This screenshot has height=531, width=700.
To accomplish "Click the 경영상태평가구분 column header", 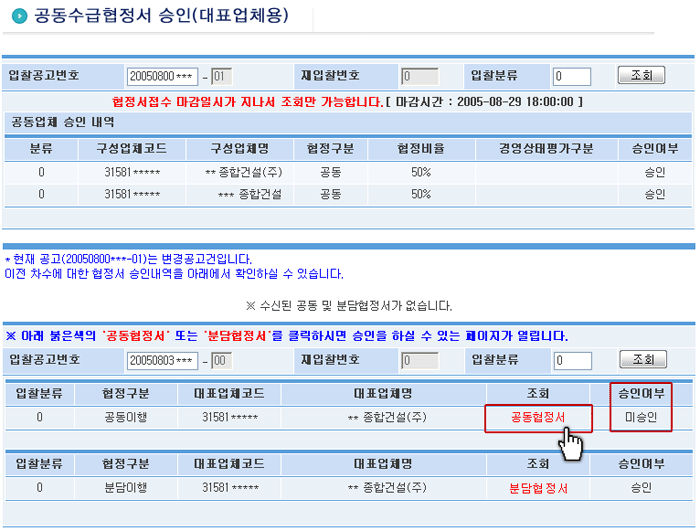I will [546, 149].
